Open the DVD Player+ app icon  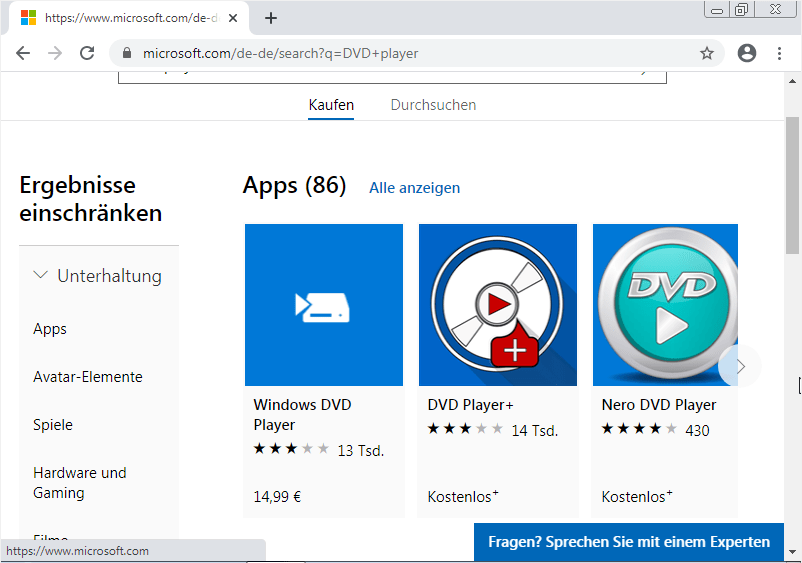click(498, 305)
